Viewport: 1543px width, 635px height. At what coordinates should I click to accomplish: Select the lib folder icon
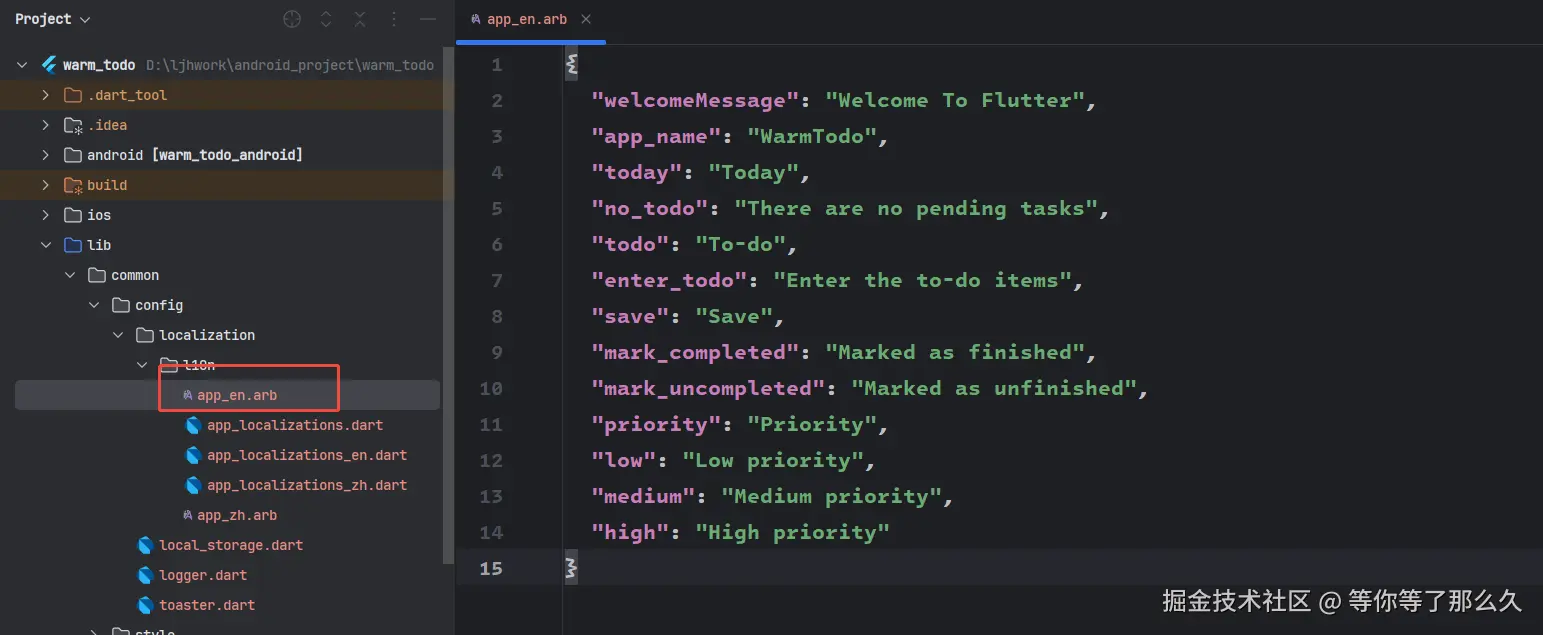click(72, 245)
